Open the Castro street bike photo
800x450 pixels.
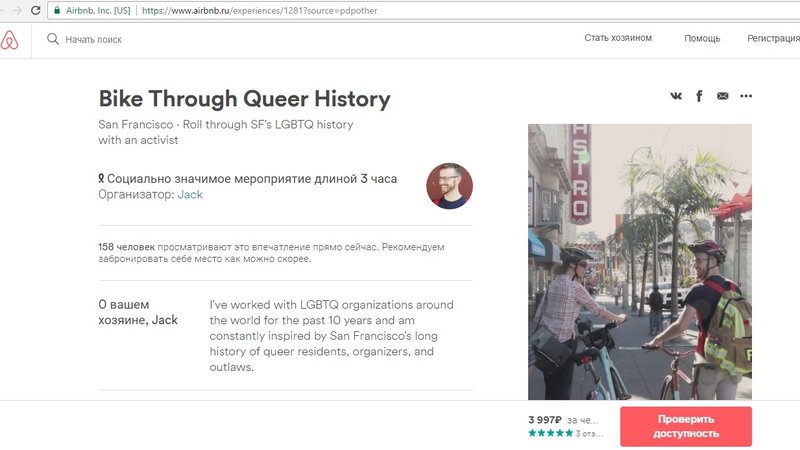click(x=640, y=262)
